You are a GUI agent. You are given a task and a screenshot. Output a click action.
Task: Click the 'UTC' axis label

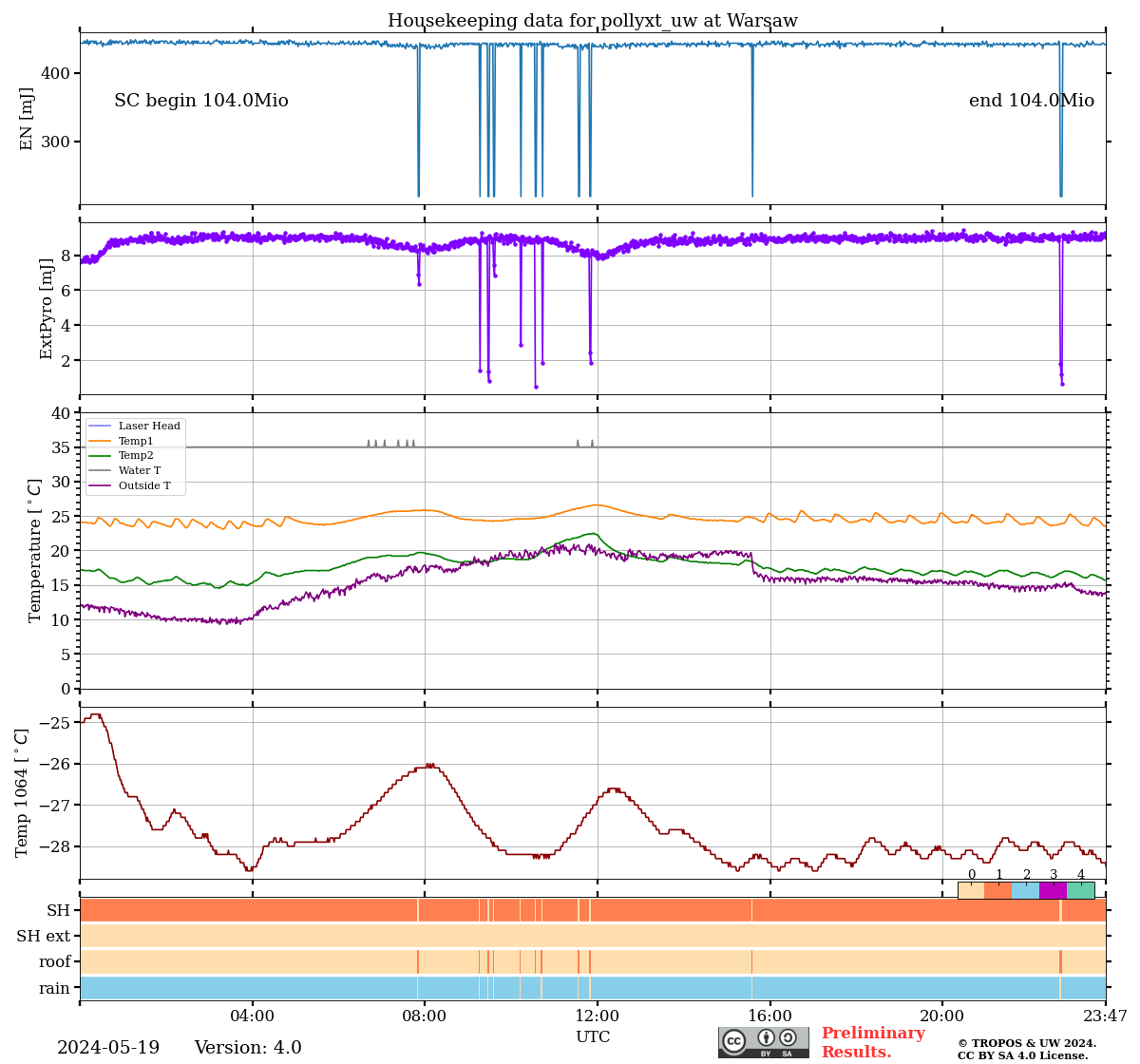[593, 1037]
